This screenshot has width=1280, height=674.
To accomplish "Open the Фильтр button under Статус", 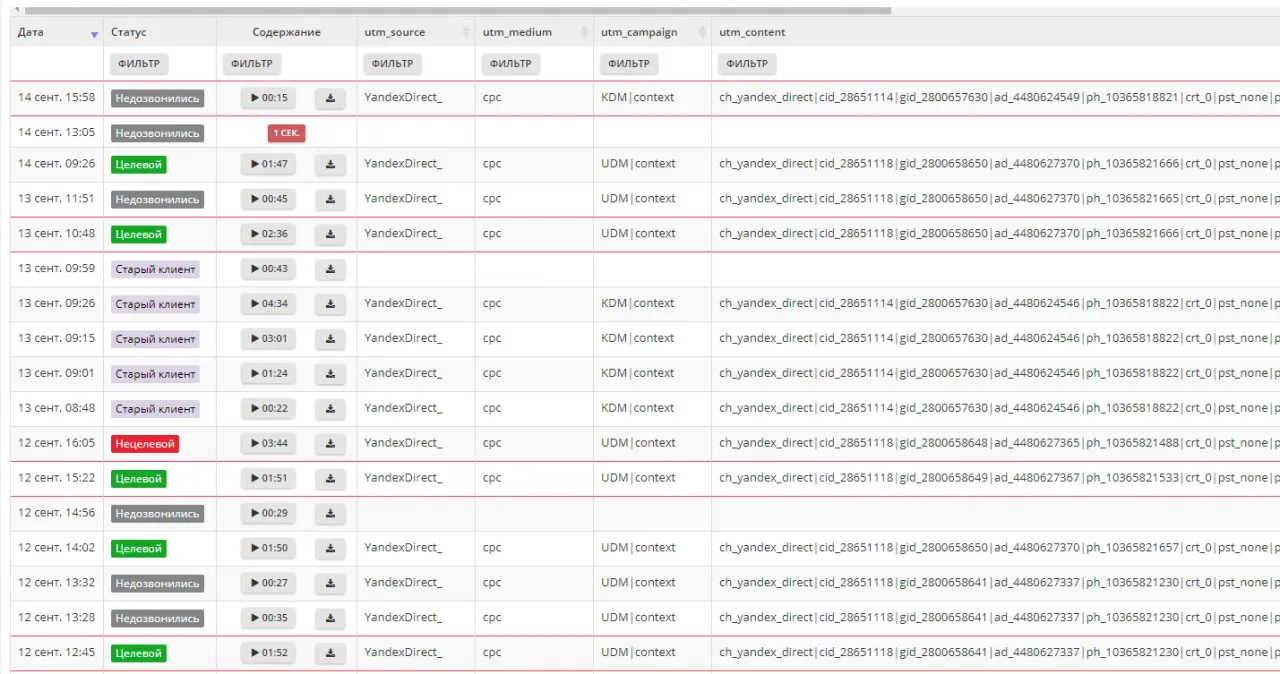I will pyautogui.click(x=139, y=64).
